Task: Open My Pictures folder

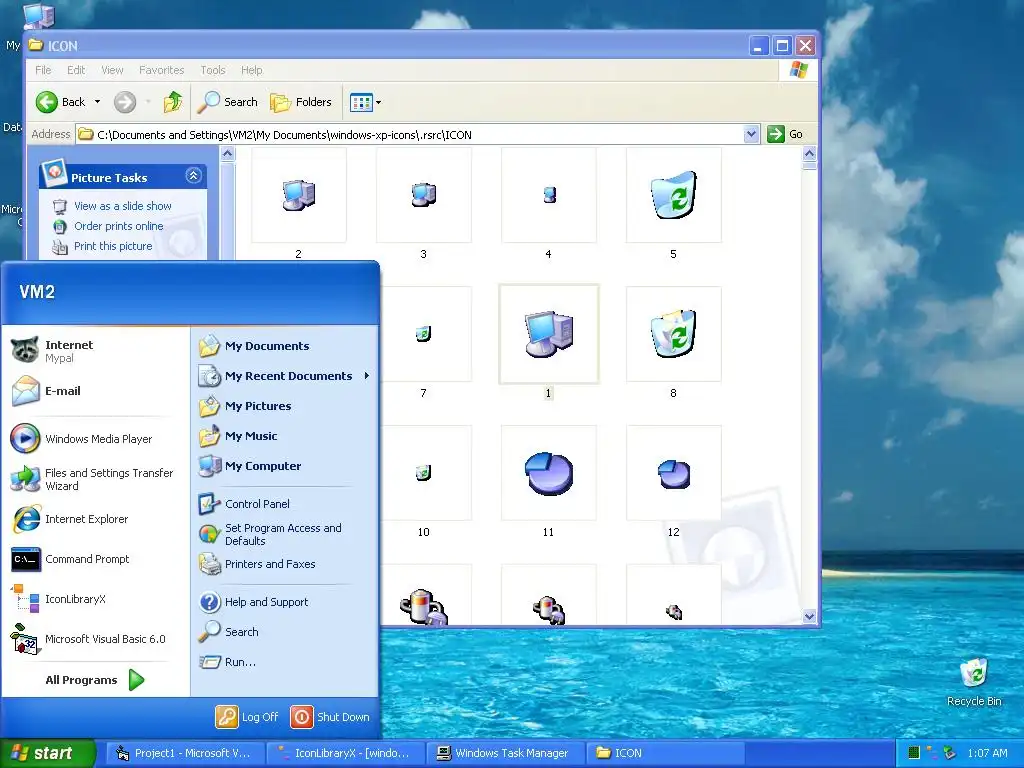Action: pyautogui.click(x=285, y=406)
